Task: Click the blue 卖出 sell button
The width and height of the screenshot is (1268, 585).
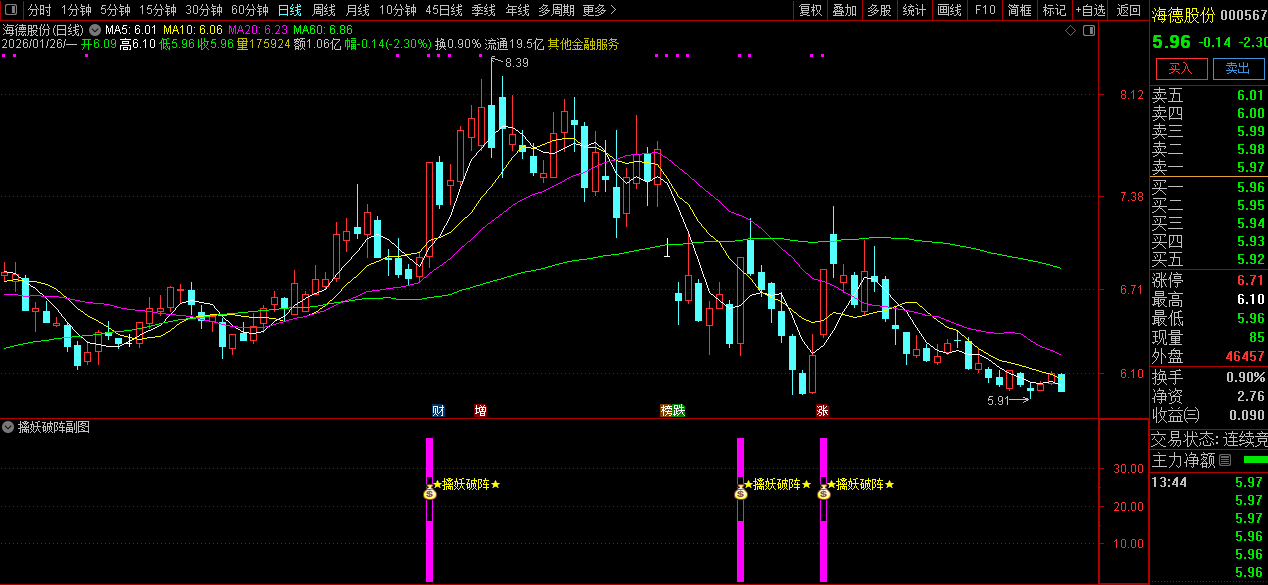Action: click(1238, 68)
